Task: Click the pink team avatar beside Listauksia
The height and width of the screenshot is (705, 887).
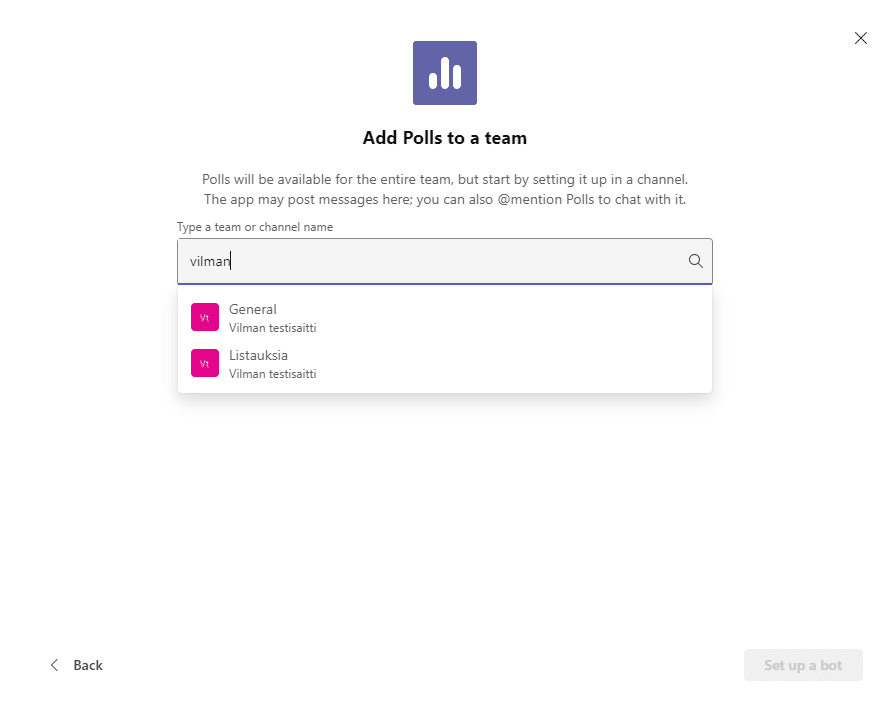Action: (204, 363)
